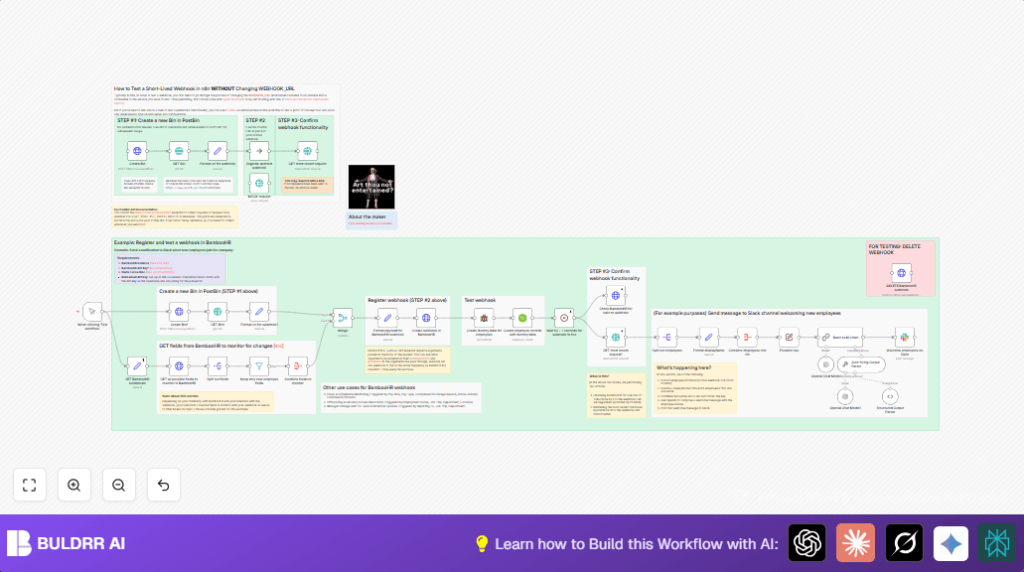Image resolution: width=1024 pixels, height=572 pixels.
Task: Select the manual trigger node with cursor icon
Action: (x=92, y=310)
